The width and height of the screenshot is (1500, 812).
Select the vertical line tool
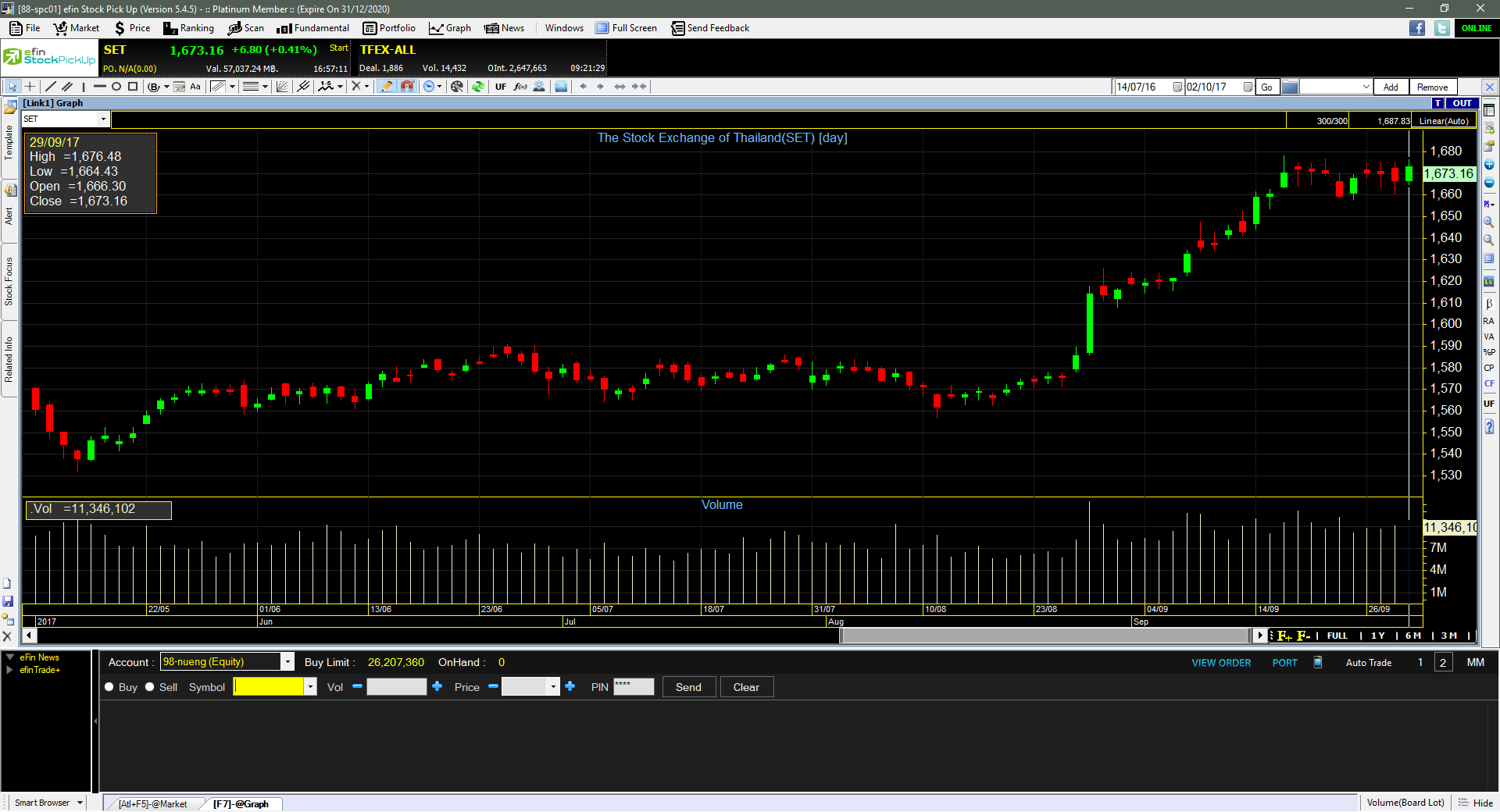tap(84, 87)
